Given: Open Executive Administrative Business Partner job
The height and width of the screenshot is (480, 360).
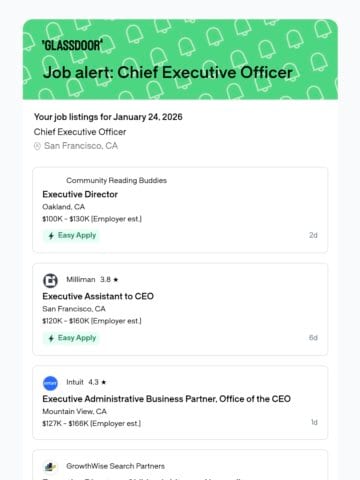Looking at the screenshot, I should 167,399.
